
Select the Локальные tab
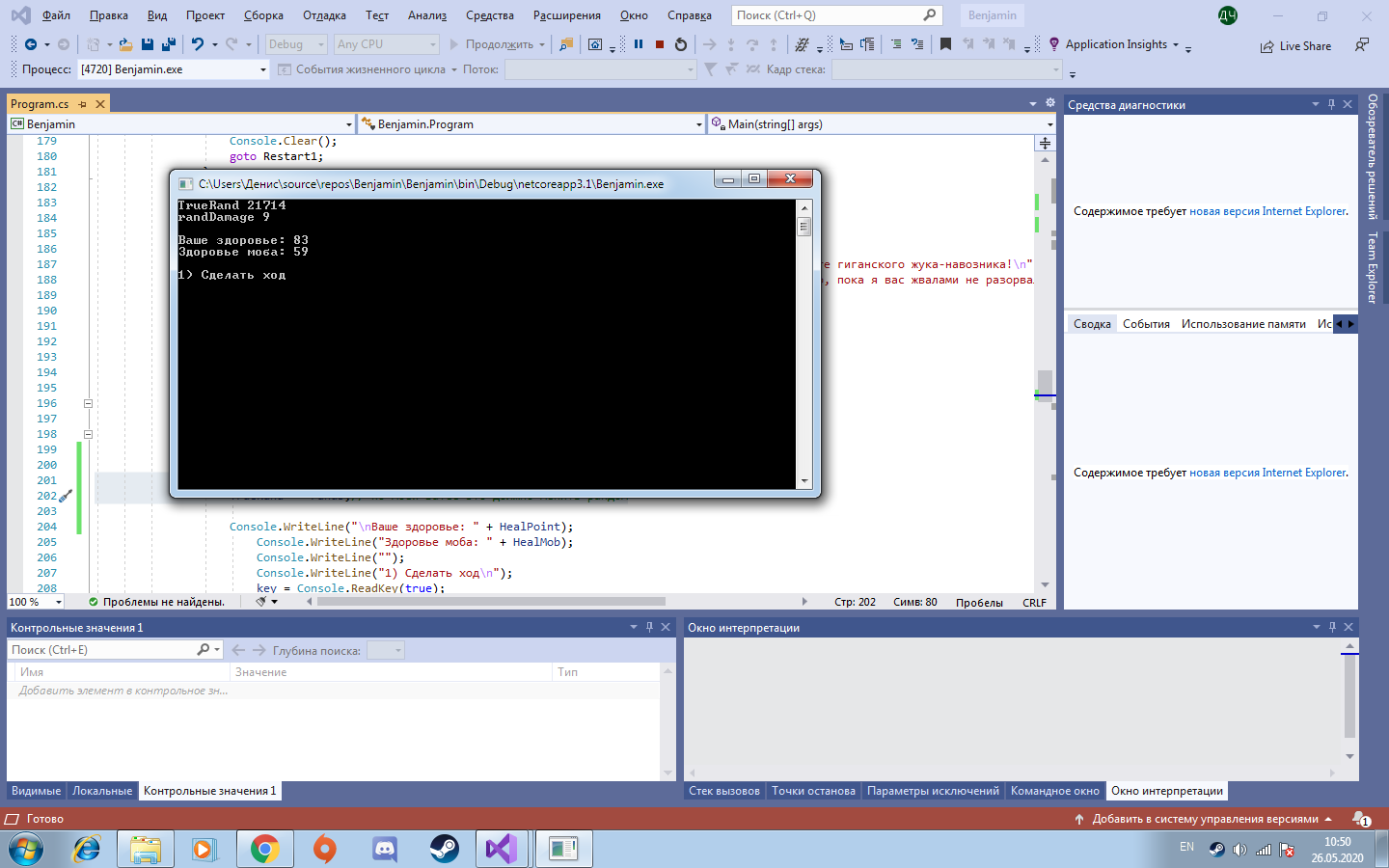102,791
